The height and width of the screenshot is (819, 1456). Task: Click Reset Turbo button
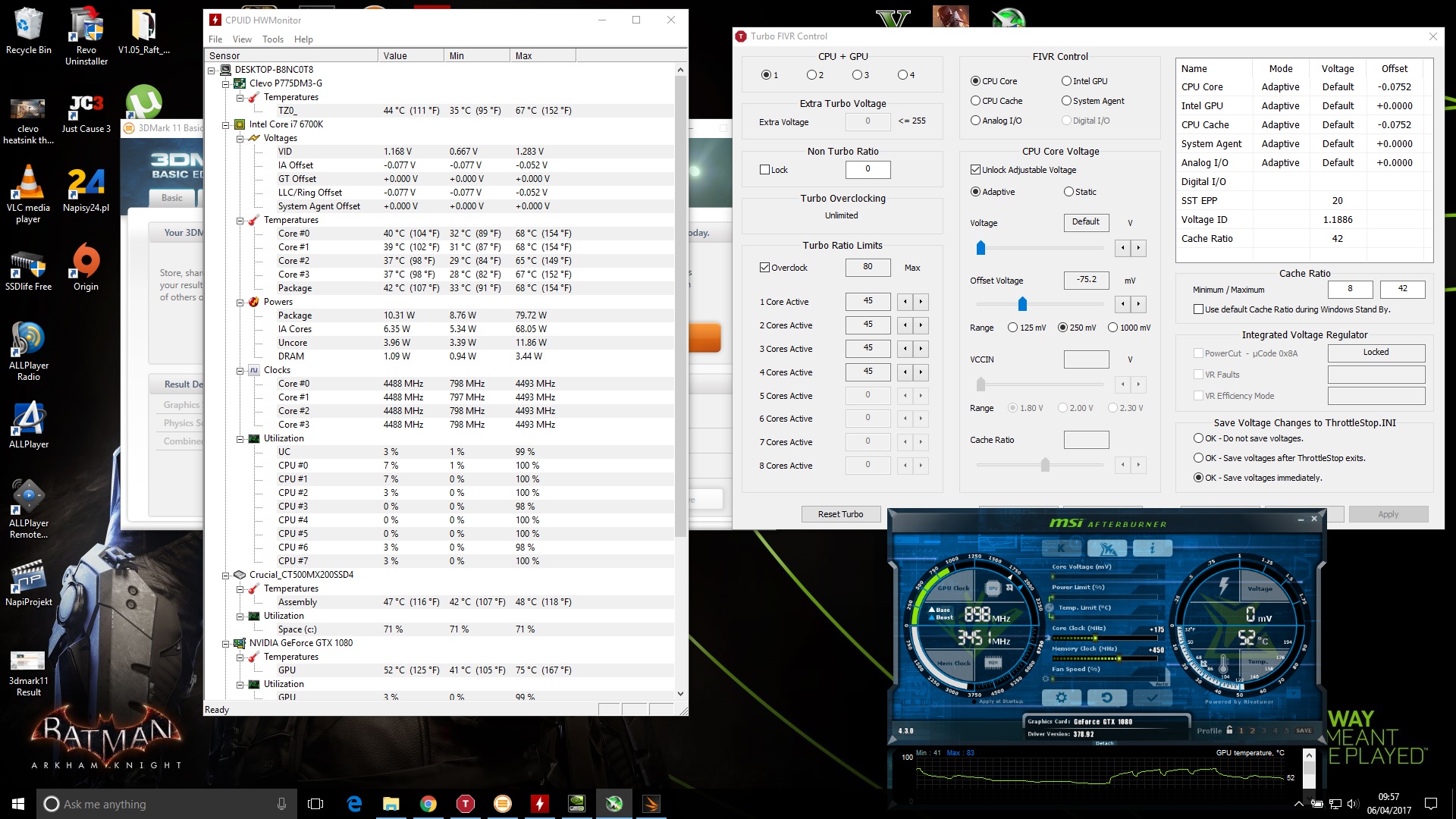(x=840, y=514)
